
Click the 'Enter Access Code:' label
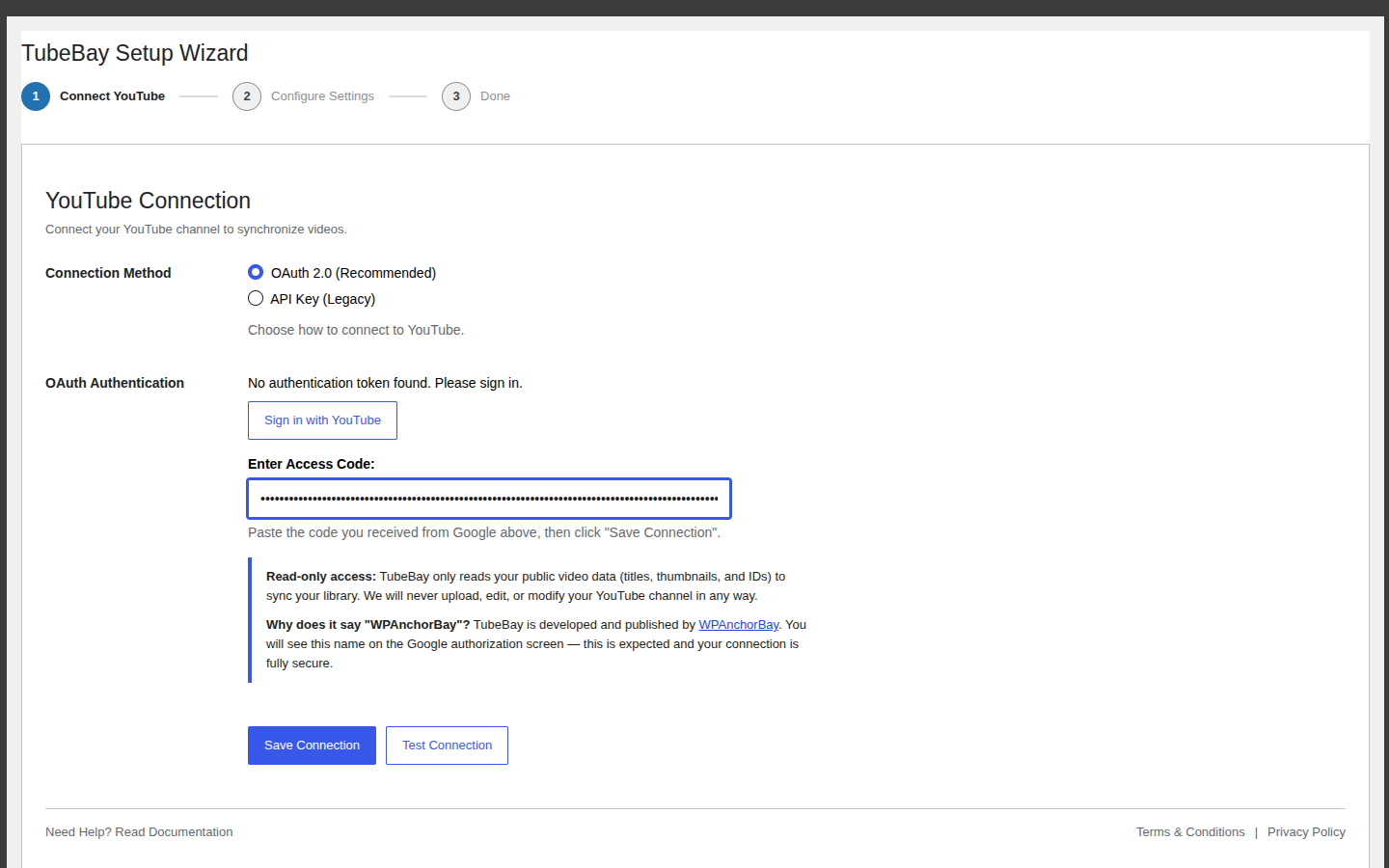[312, 464]
